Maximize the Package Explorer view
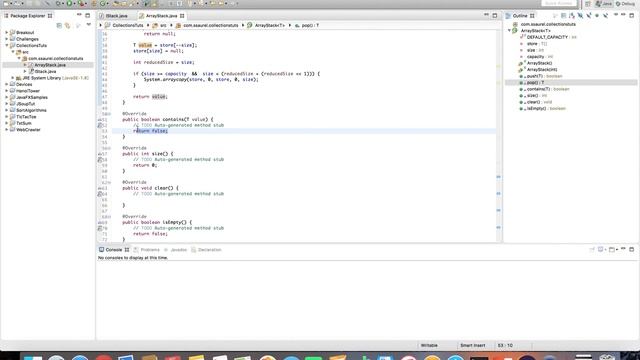 click(x=88, y=16)
